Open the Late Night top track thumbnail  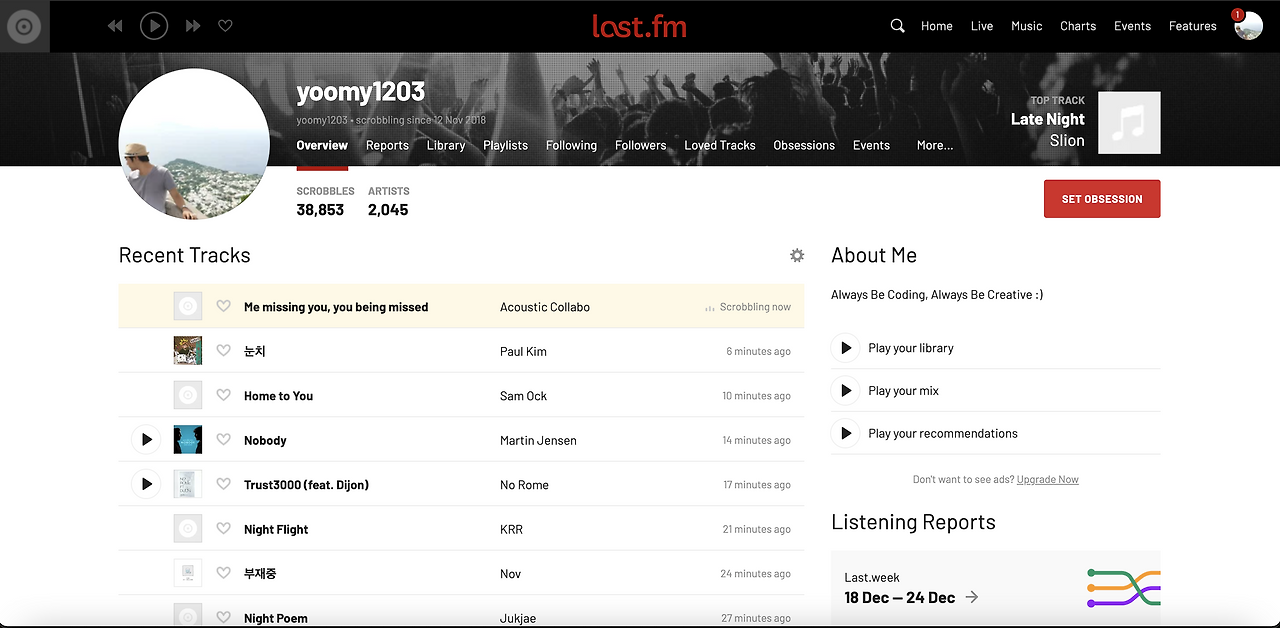(x=1129, y=123)
